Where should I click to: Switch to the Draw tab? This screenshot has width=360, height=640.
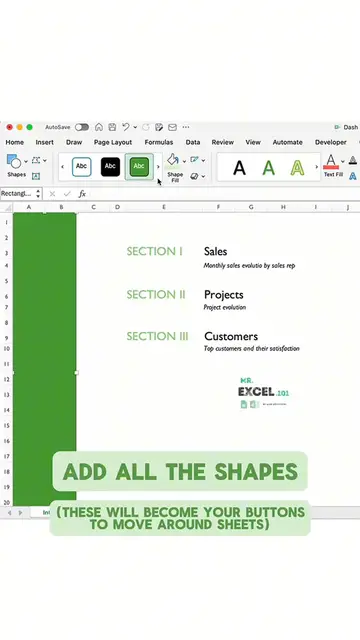pyautogui.click(x=74, y=142)
